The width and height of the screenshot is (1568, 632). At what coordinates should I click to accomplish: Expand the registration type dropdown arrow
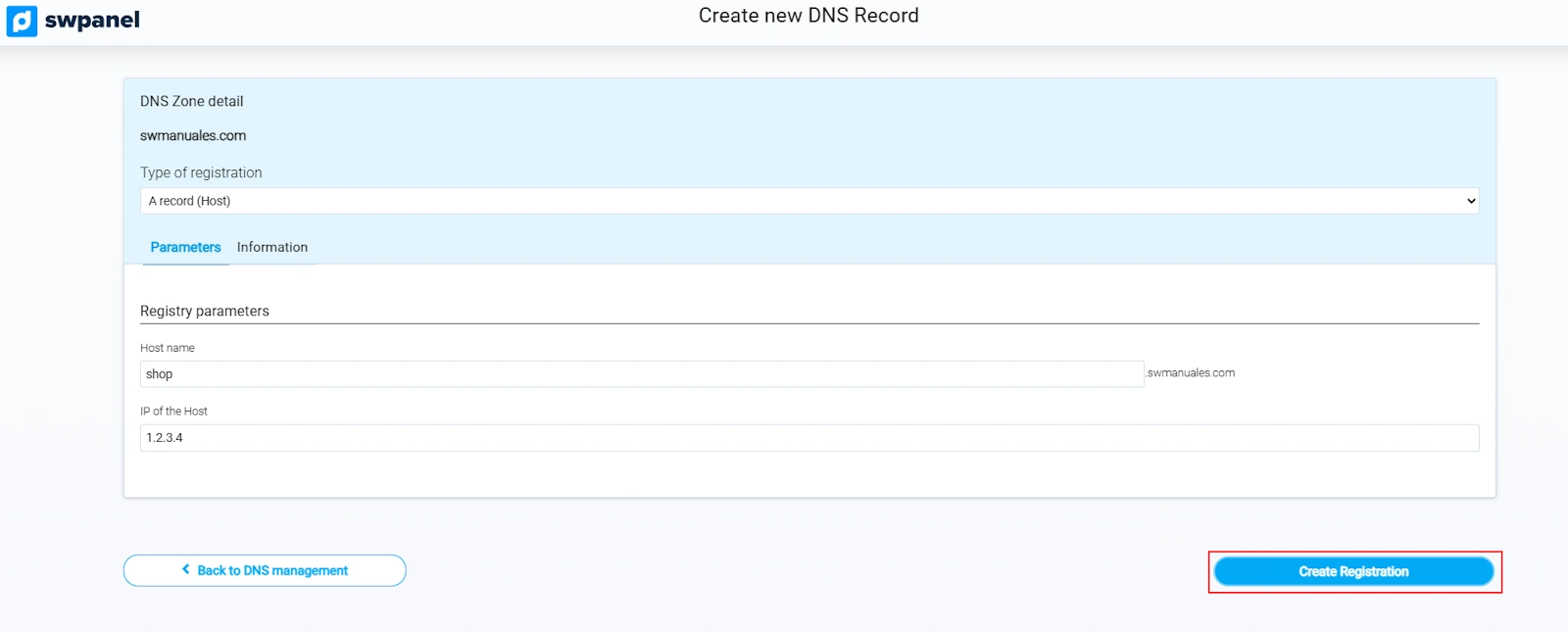[x=1470, y=201]
